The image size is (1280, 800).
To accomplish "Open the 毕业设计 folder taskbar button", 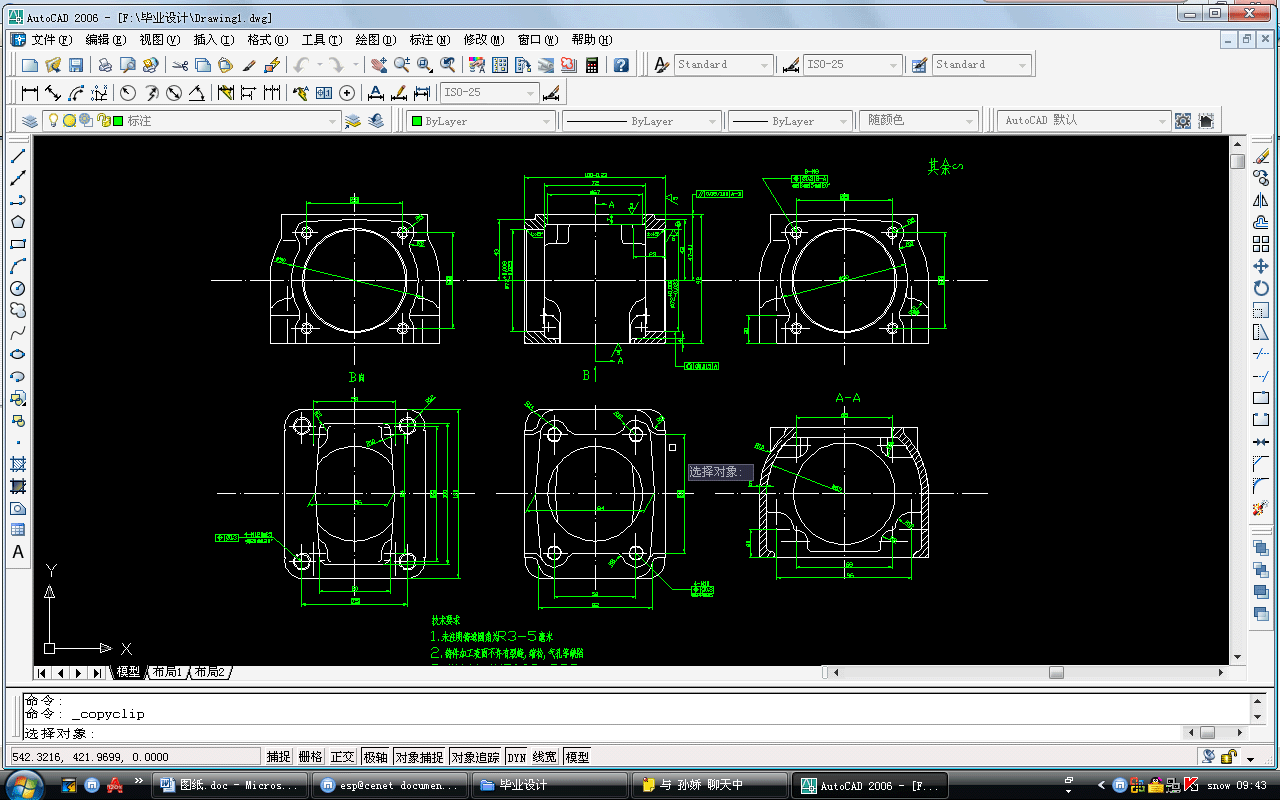I will coord(549,785).
